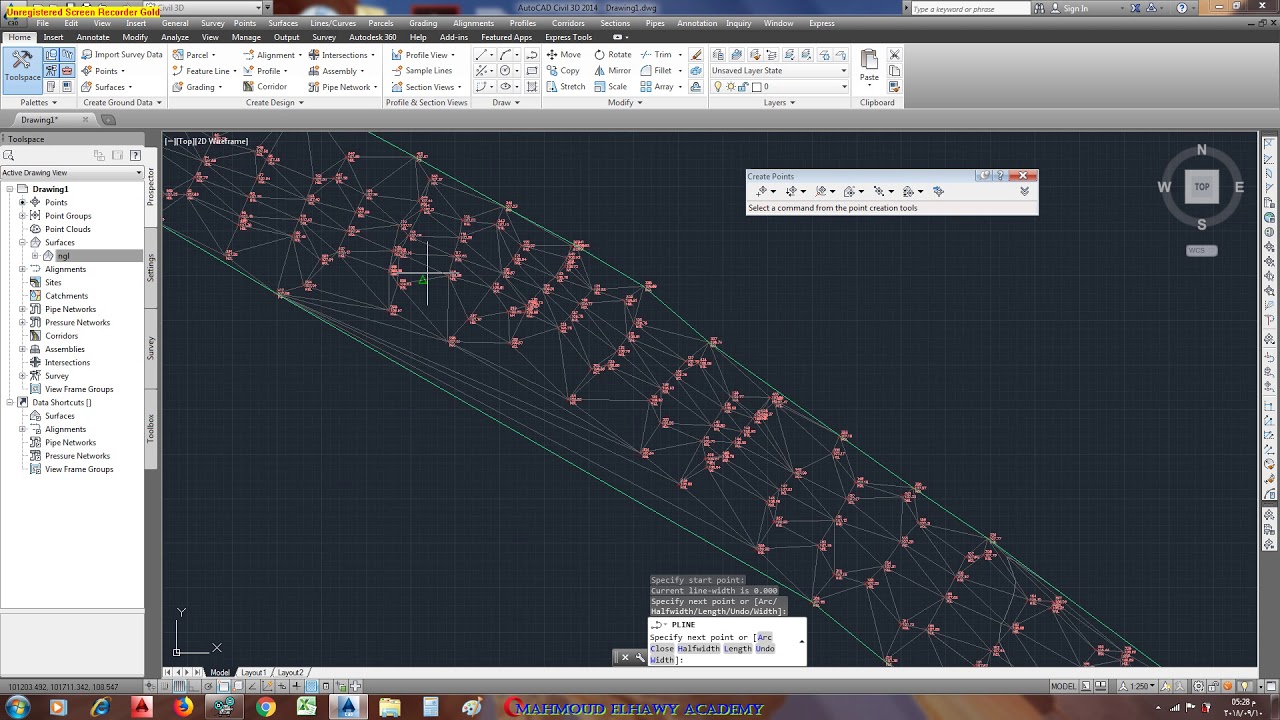Viewport: 1280px width, 720px height.
Task: Switch to the Prospector side tab
Action: click(151, 186)
